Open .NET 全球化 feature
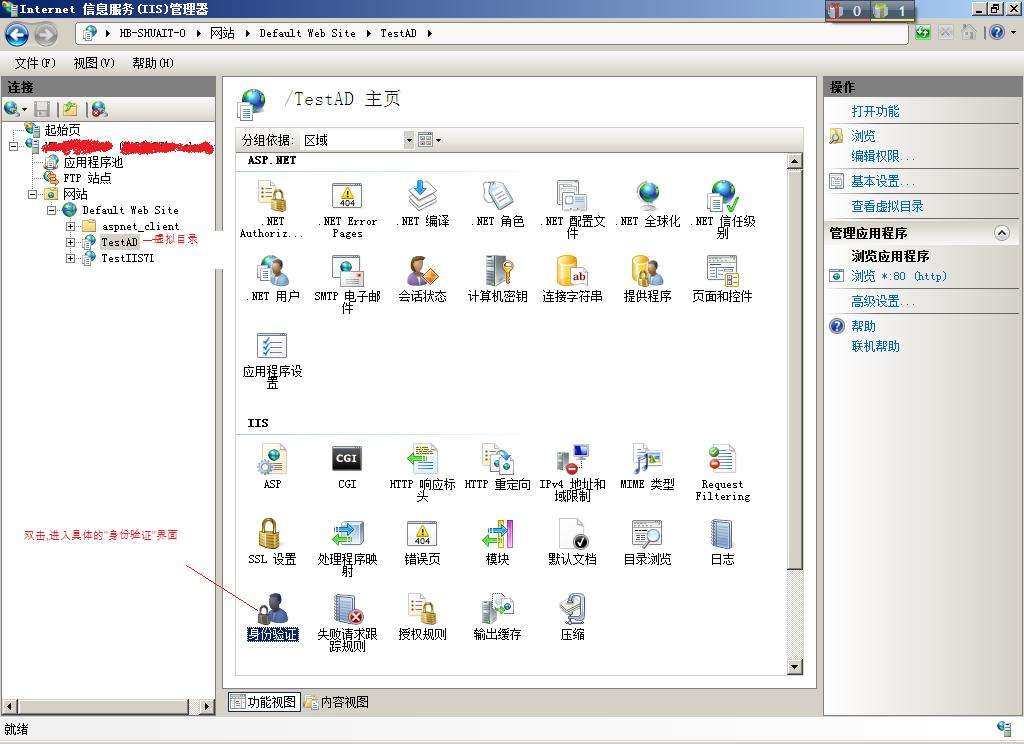 click(647, 204)
